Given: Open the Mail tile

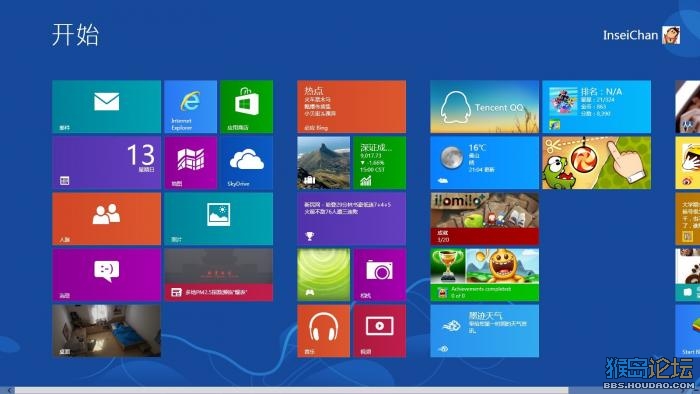Looking at the screenshot, I should coord(106,107).
